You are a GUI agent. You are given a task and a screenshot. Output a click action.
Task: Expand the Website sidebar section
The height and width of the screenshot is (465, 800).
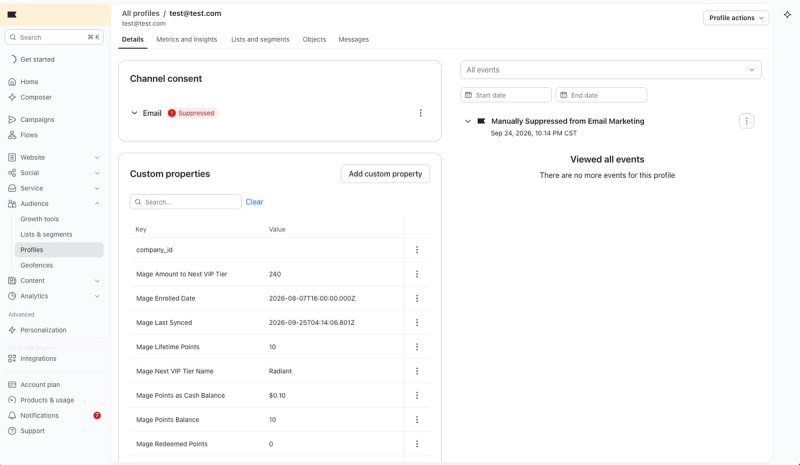[x=97, y=157]
